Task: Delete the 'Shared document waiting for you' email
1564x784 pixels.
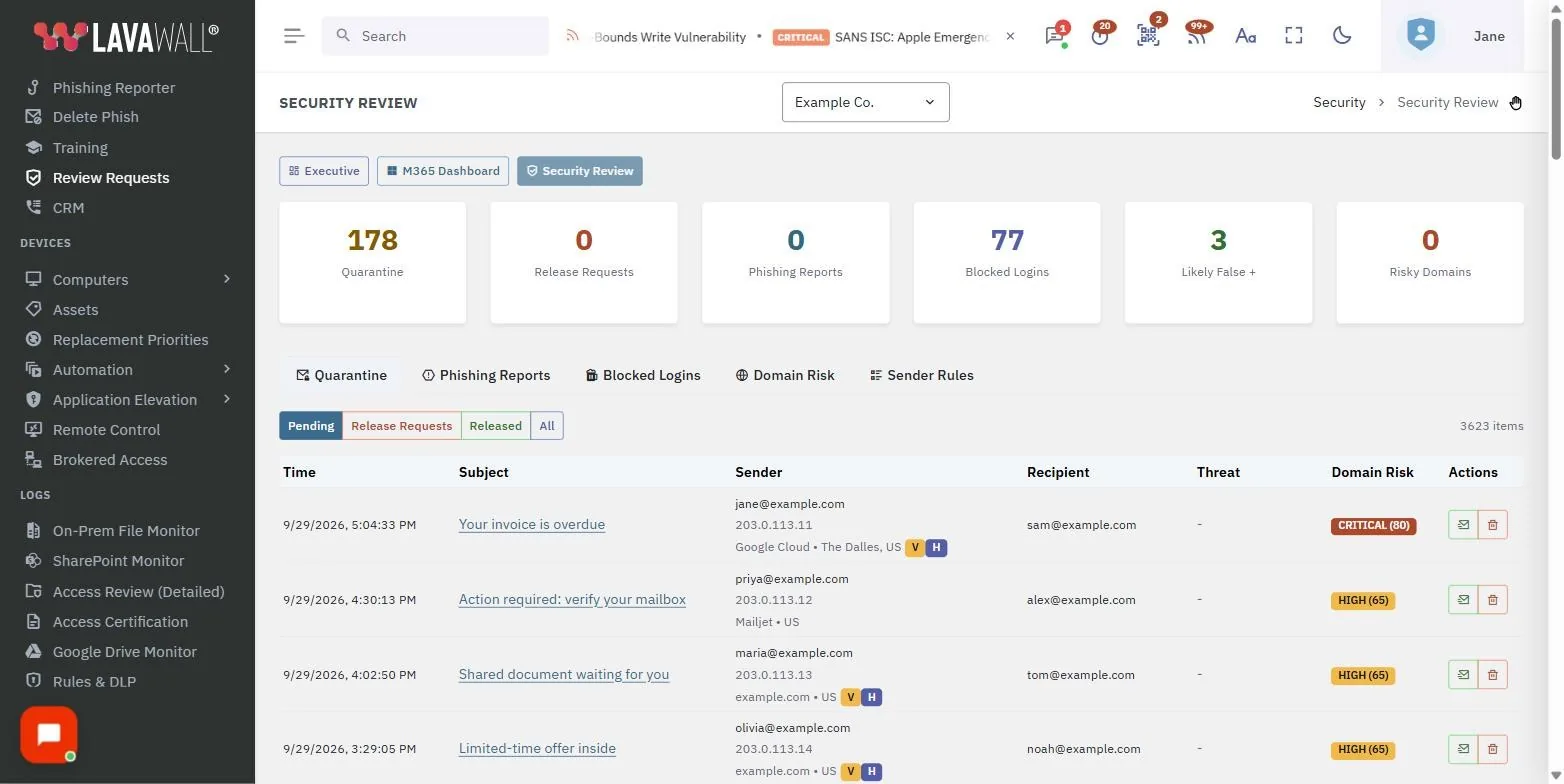Action: 1493,675
